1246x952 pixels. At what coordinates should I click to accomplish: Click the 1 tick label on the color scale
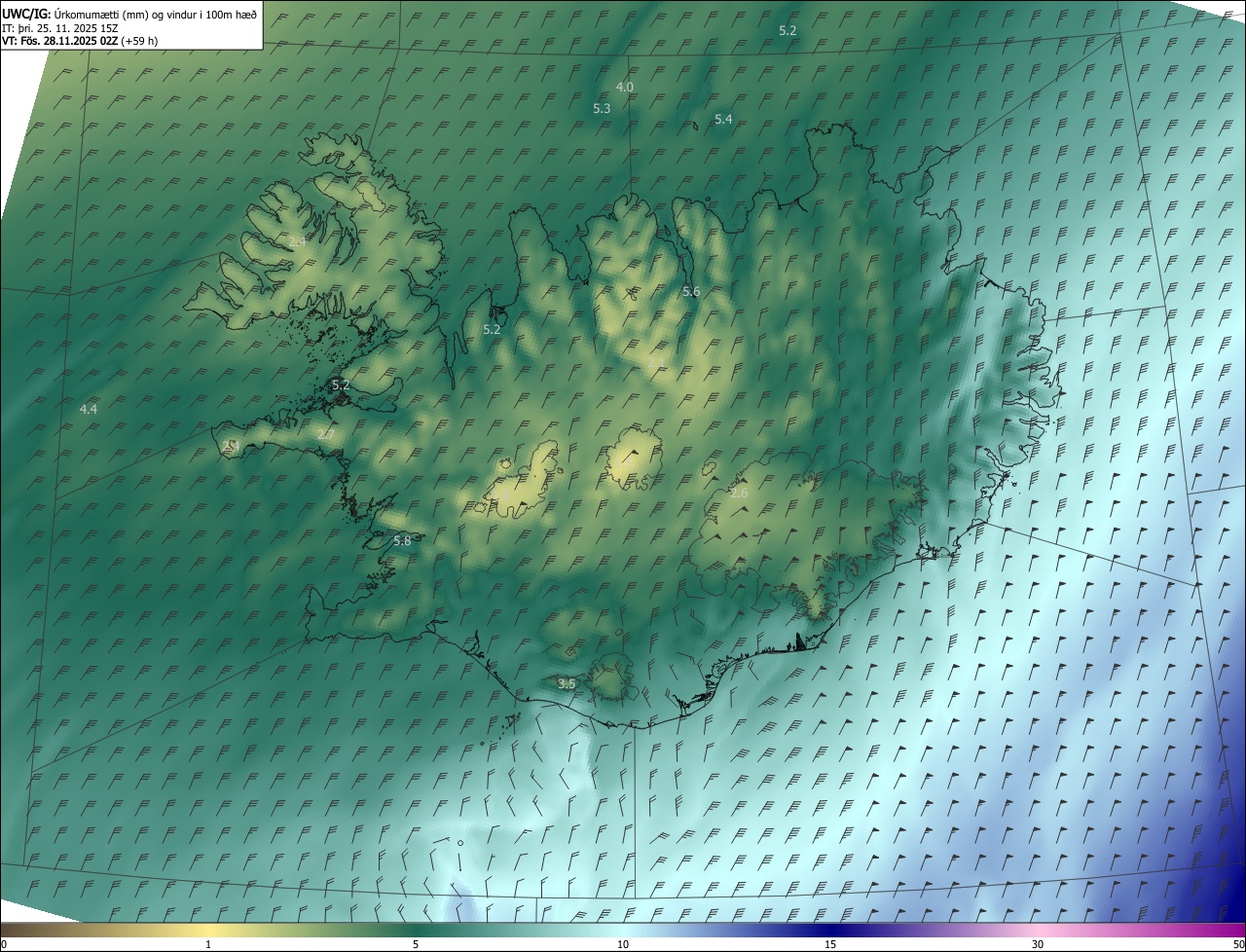(208, 945)
